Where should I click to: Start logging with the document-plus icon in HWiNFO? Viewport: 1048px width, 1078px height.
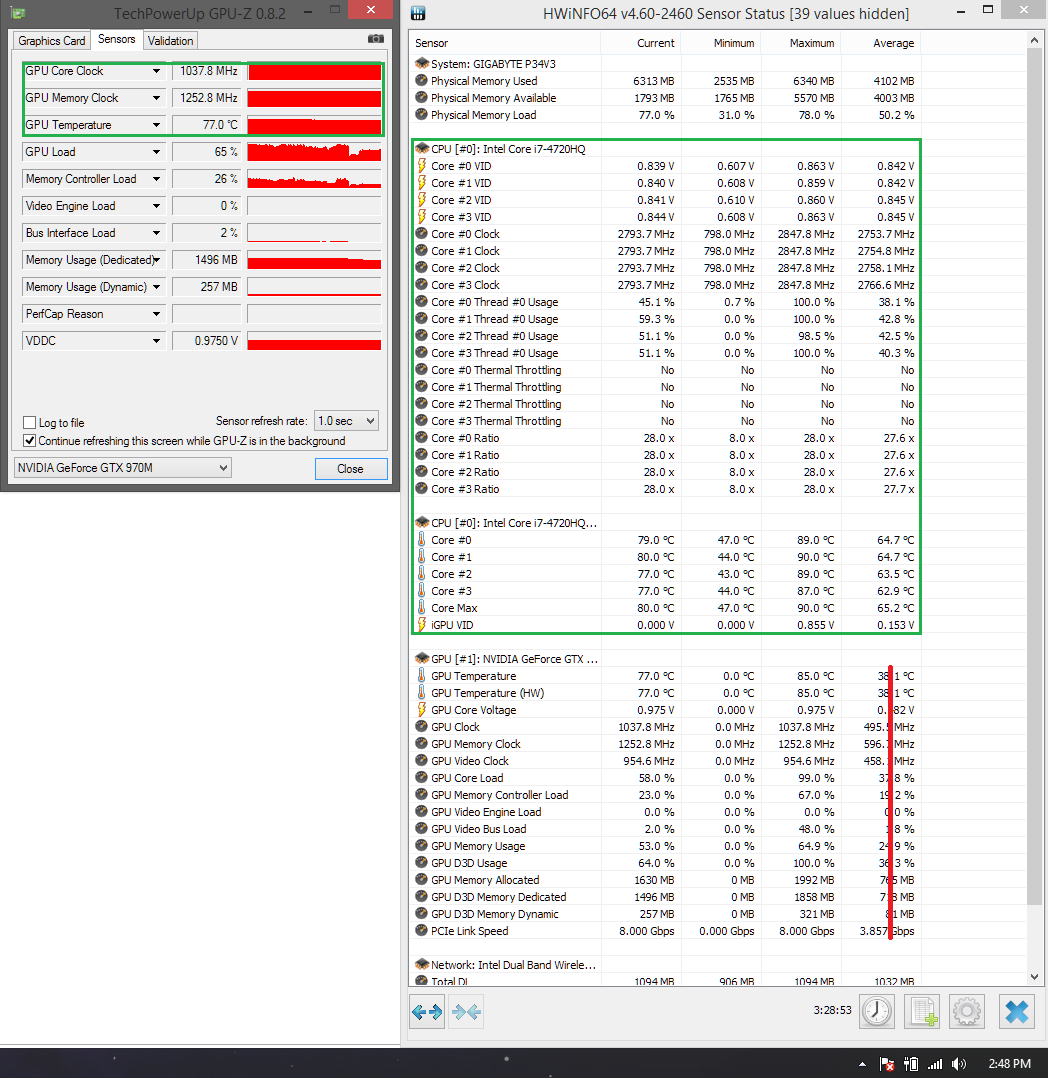(x=922, y=1011)
